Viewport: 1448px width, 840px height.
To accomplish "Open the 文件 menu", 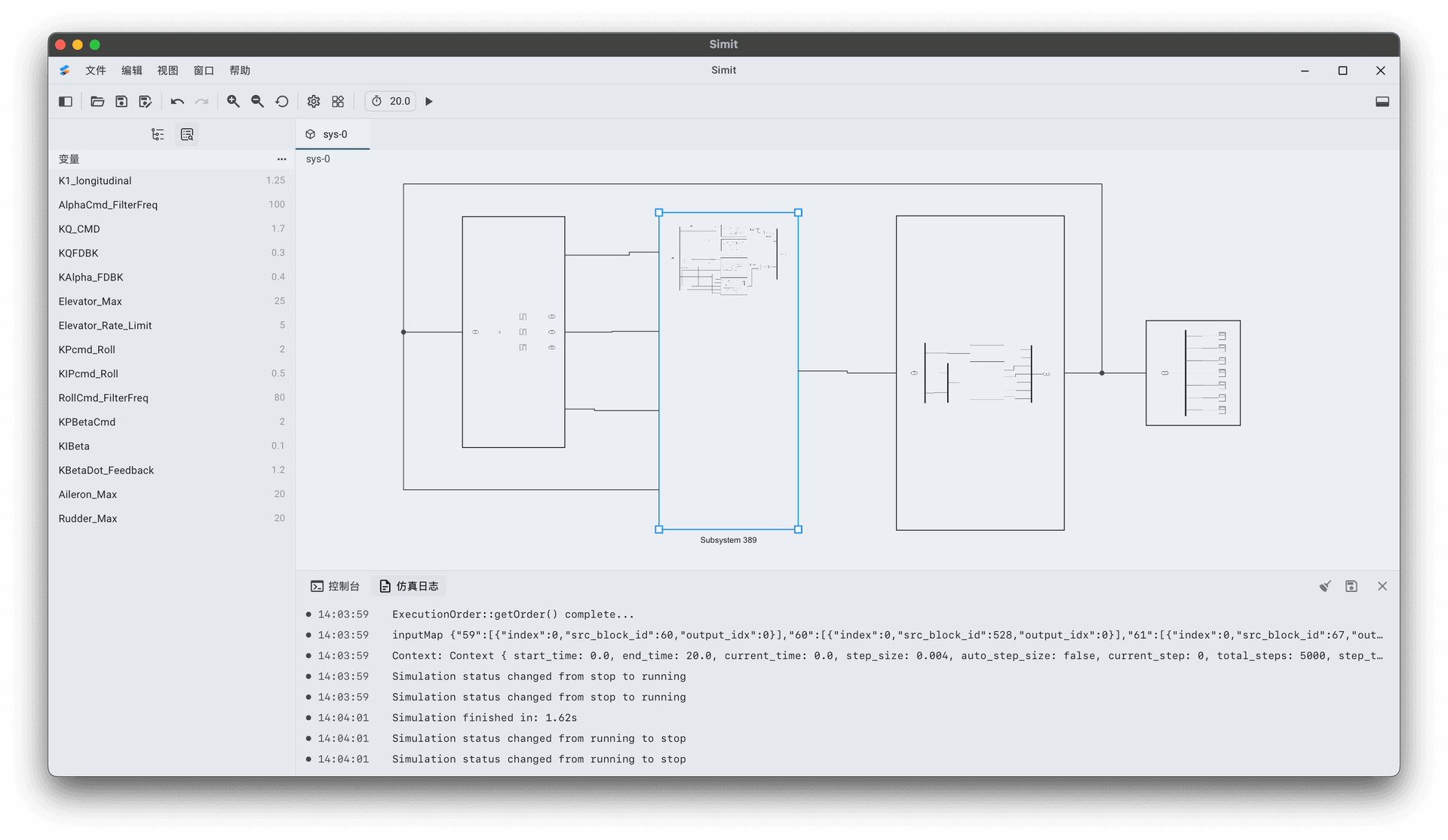I will [x=96, y=70].
